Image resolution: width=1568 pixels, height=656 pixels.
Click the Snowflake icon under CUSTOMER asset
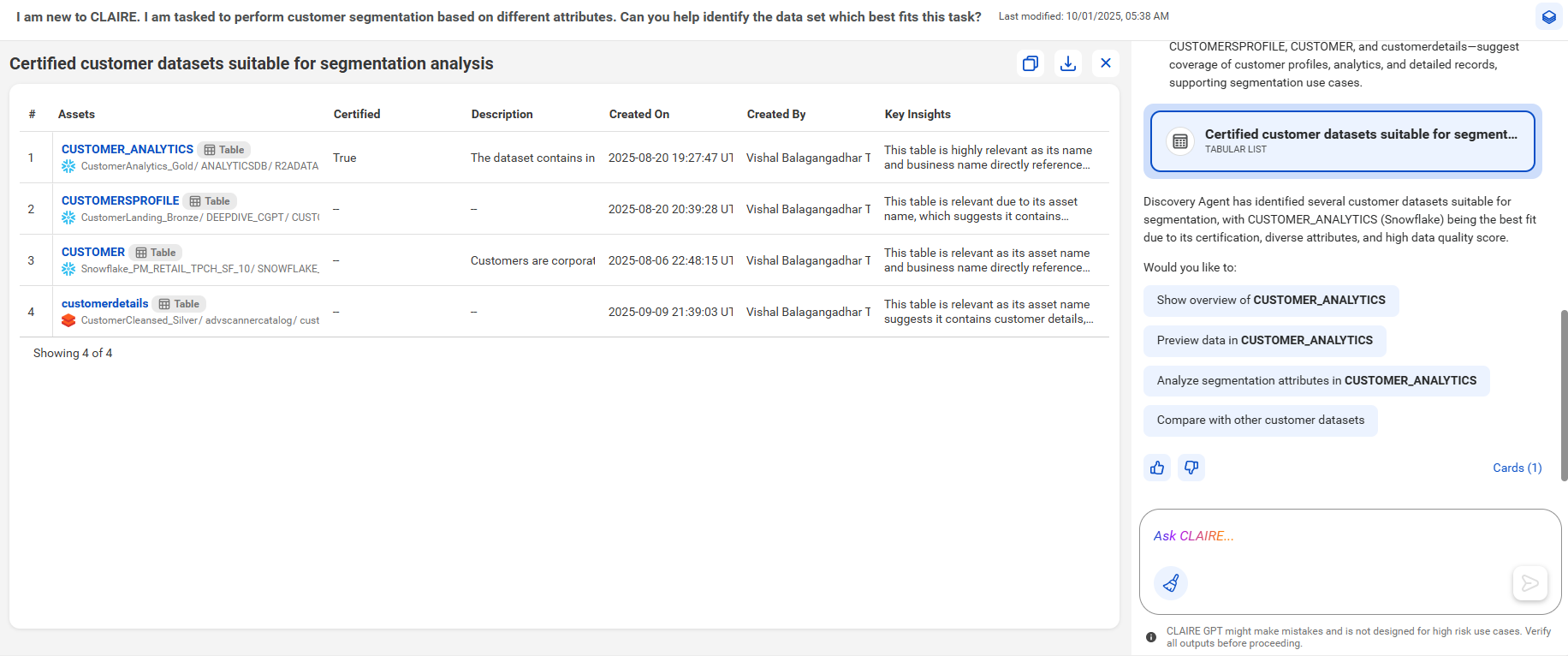point(68,269)
